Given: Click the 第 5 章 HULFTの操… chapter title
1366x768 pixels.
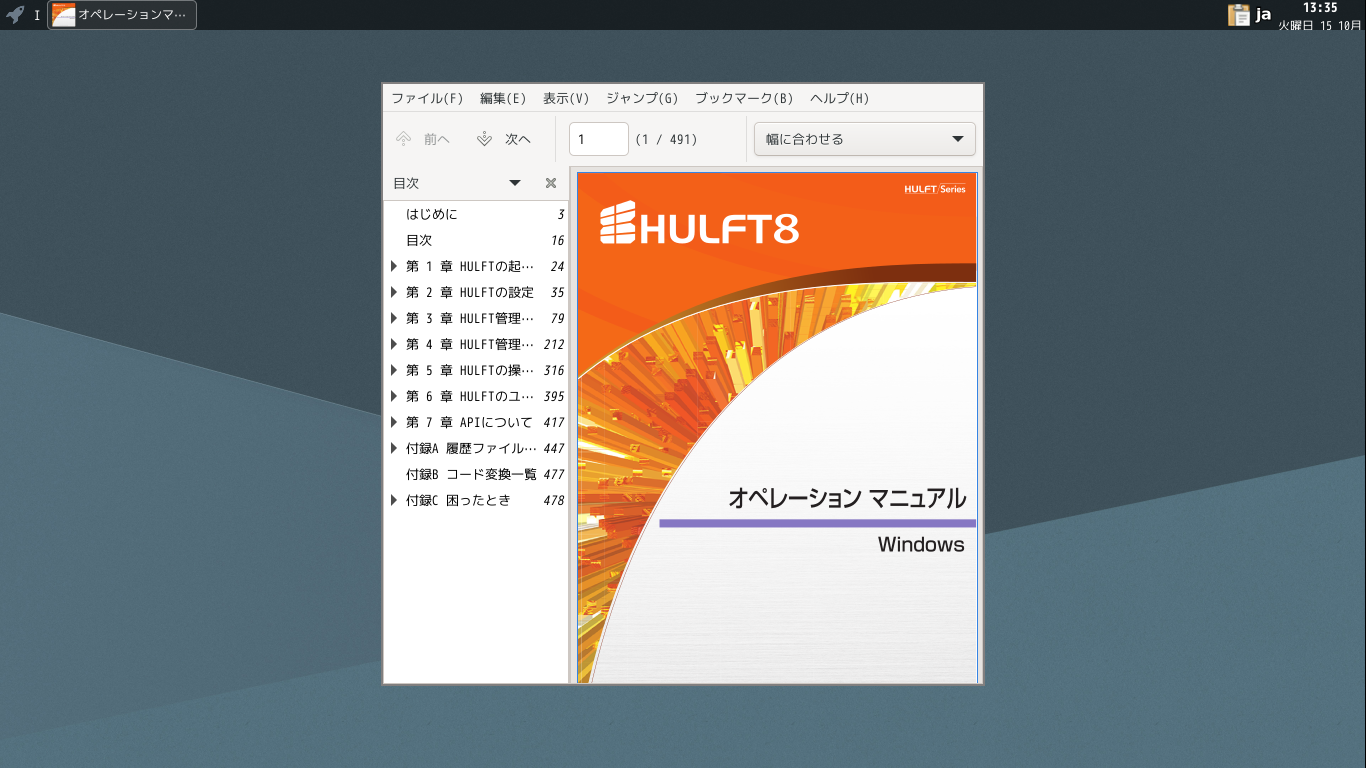Looking at the screenshot, I should (470, 370).
